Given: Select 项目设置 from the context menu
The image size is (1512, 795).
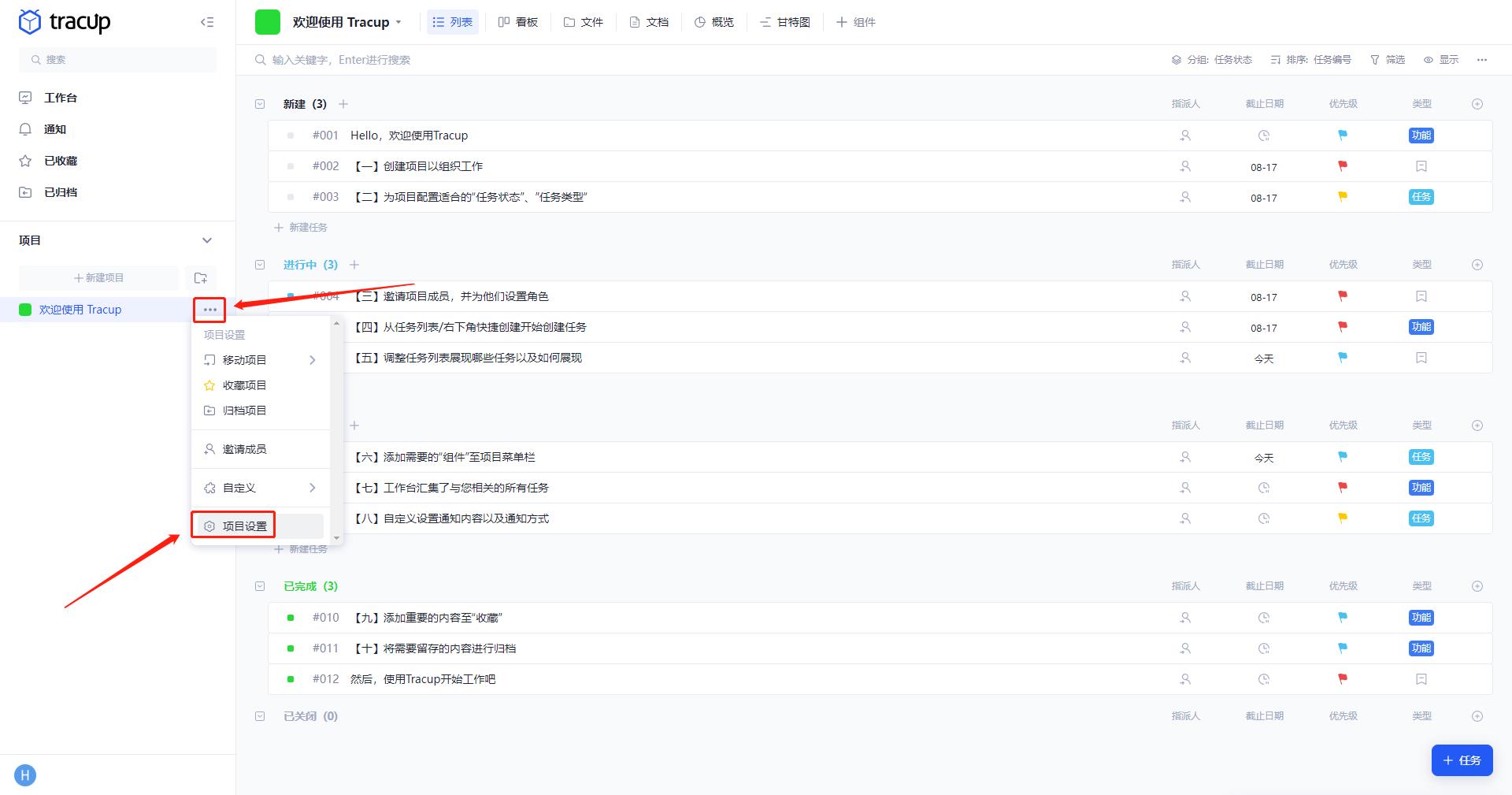Looking at the screenshot, I should [x=244, y=526].
